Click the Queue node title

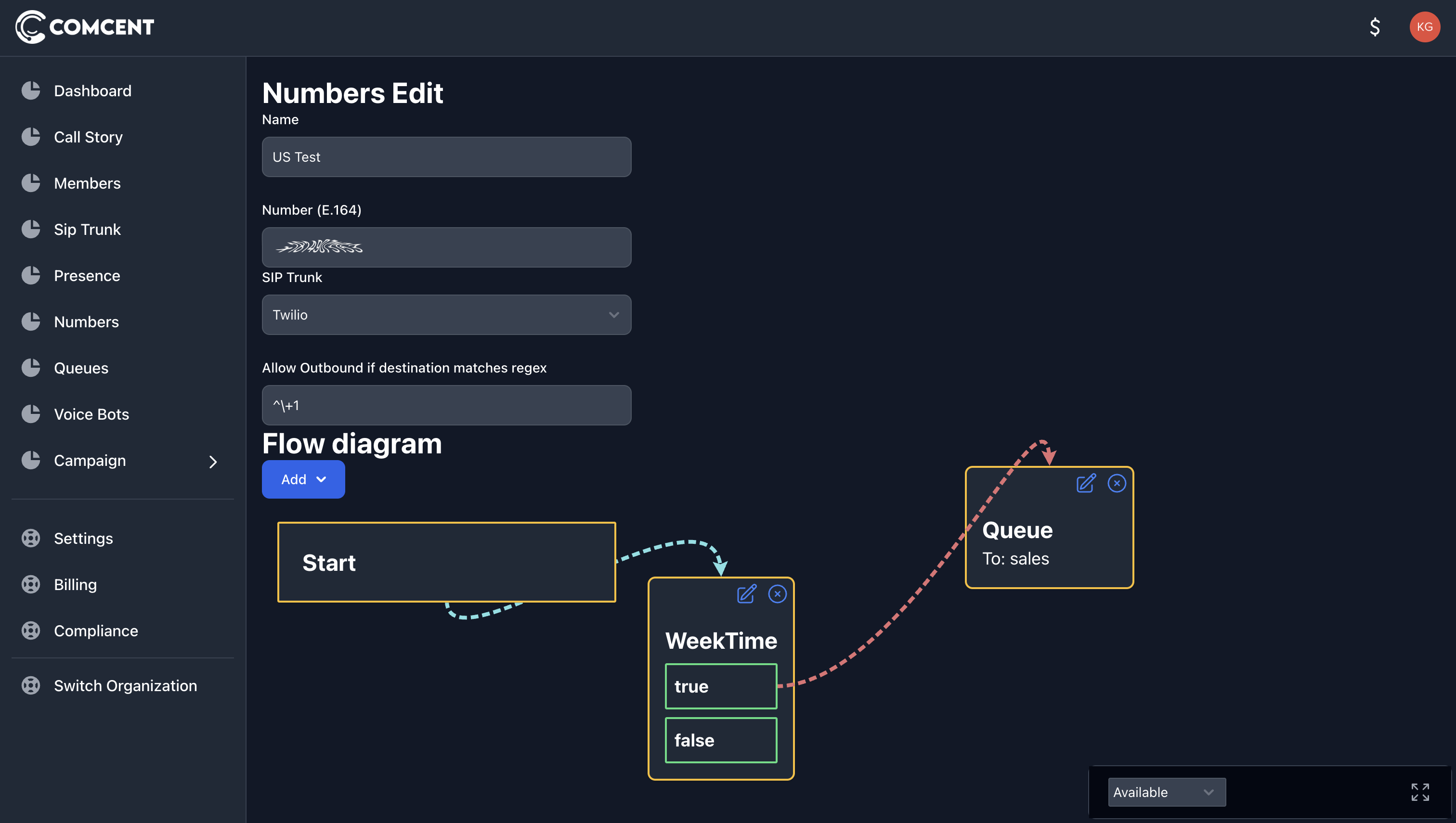(1017, 530)
